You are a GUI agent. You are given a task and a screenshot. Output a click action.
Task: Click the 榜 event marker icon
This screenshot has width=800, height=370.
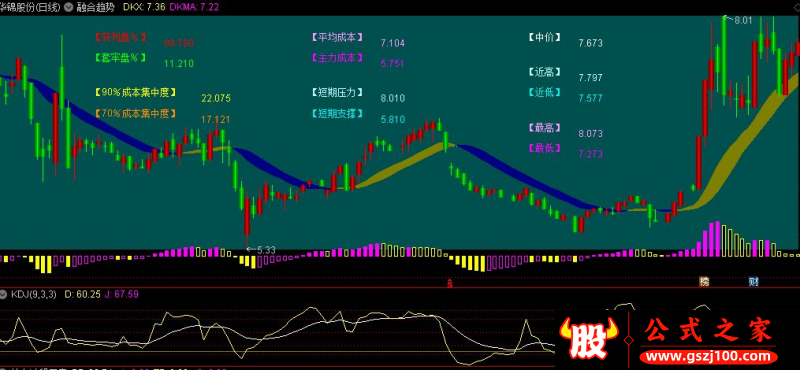pos(704,281)
